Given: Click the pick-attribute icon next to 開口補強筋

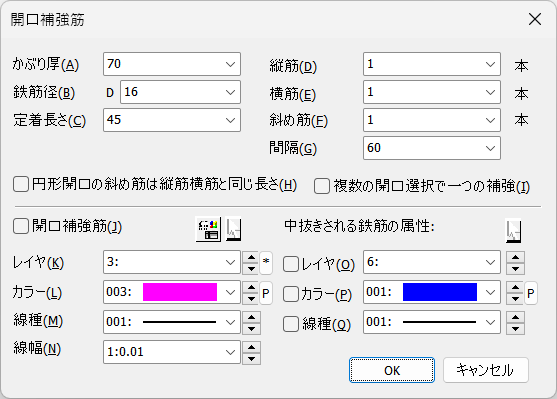Looking at the screenshot, I should pos(233,230).
